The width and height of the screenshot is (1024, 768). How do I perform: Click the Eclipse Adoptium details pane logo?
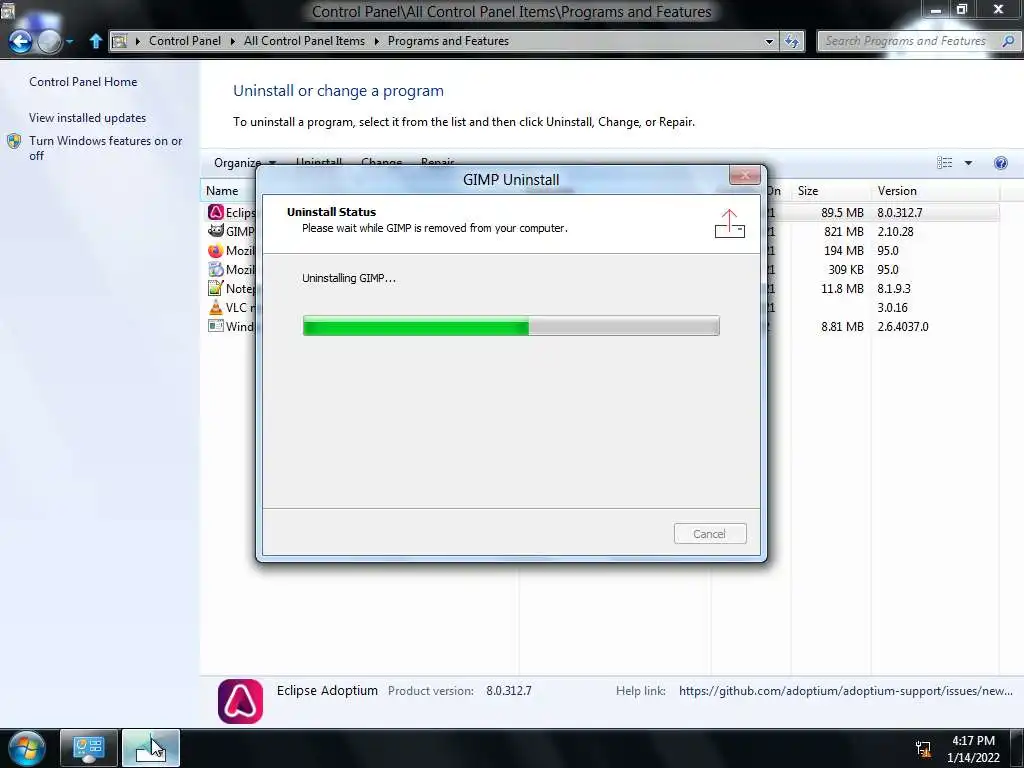pyautogui.click(x=240, y=701)
